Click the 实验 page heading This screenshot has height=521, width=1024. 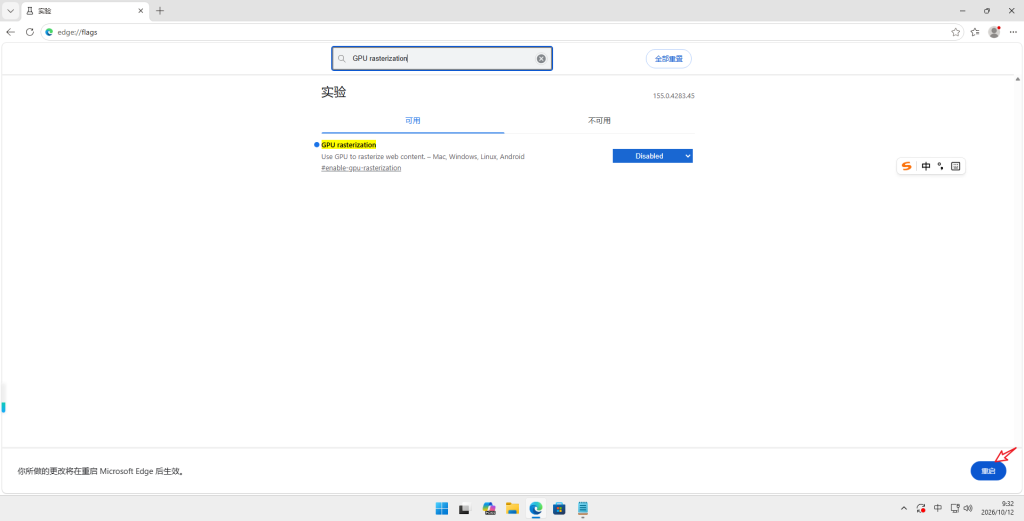click(x=334, y=92)
